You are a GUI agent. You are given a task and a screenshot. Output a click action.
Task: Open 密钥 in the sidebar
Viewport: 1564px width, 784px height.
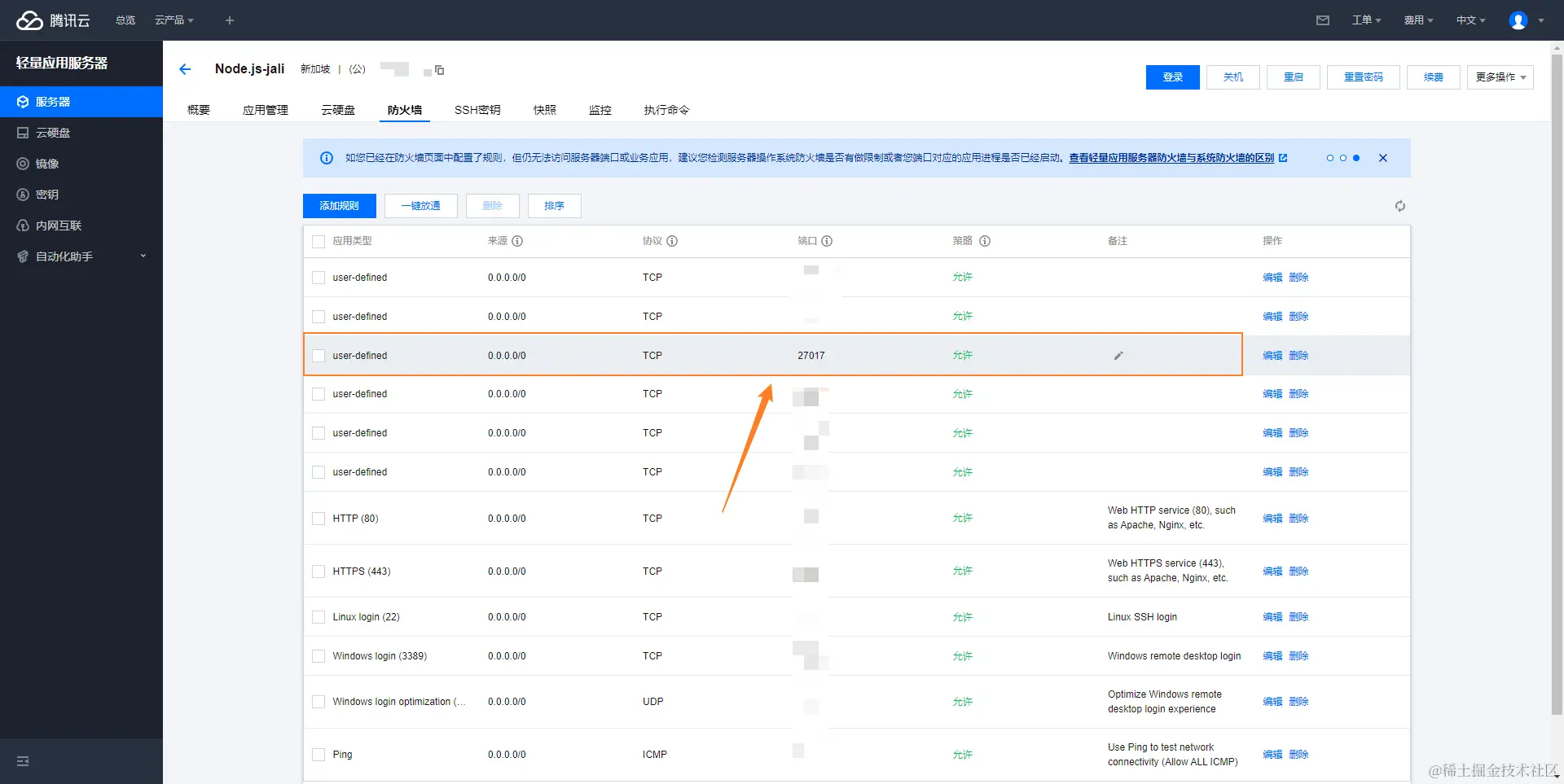click(81, 195)
